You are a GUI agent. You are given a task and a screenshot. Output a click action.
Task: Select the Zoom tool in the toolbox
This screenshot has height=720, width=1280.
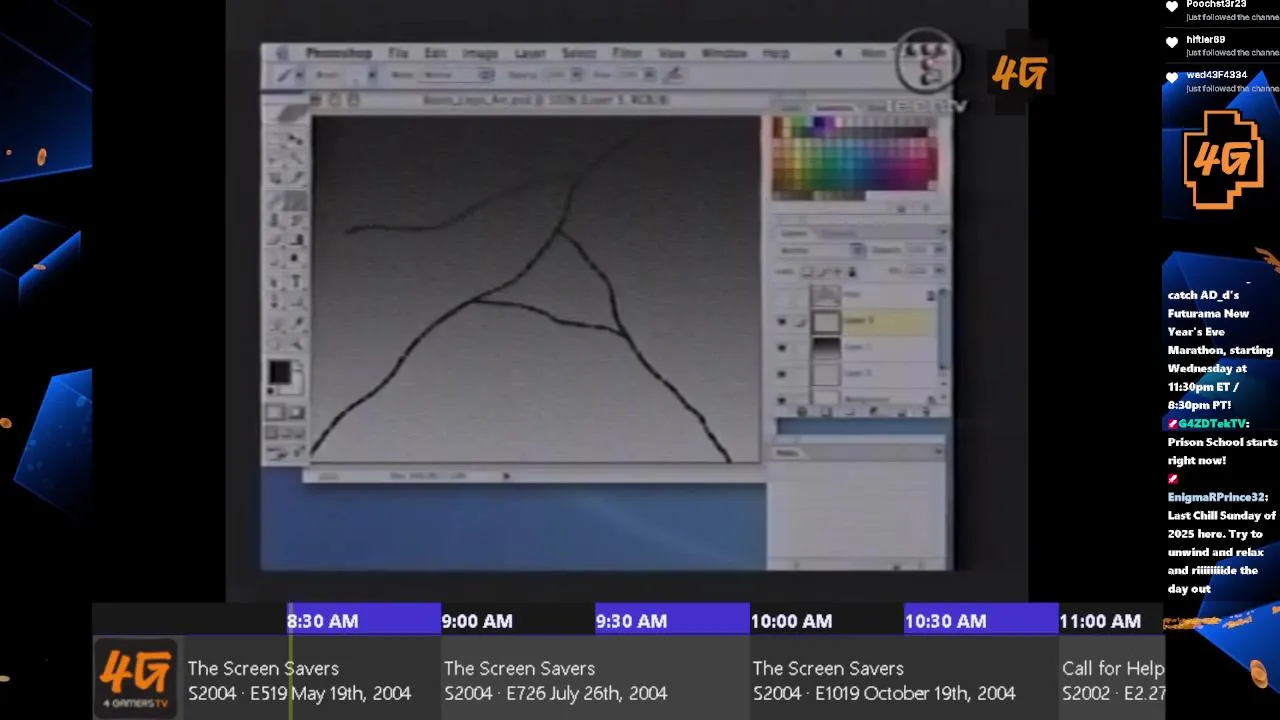[x=296, y=343]
